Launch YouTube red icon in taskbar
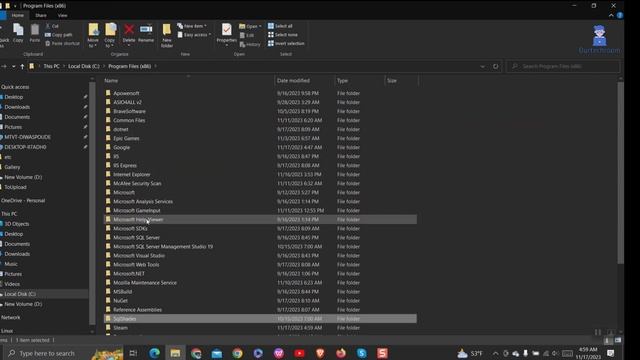 pos(300,353)
